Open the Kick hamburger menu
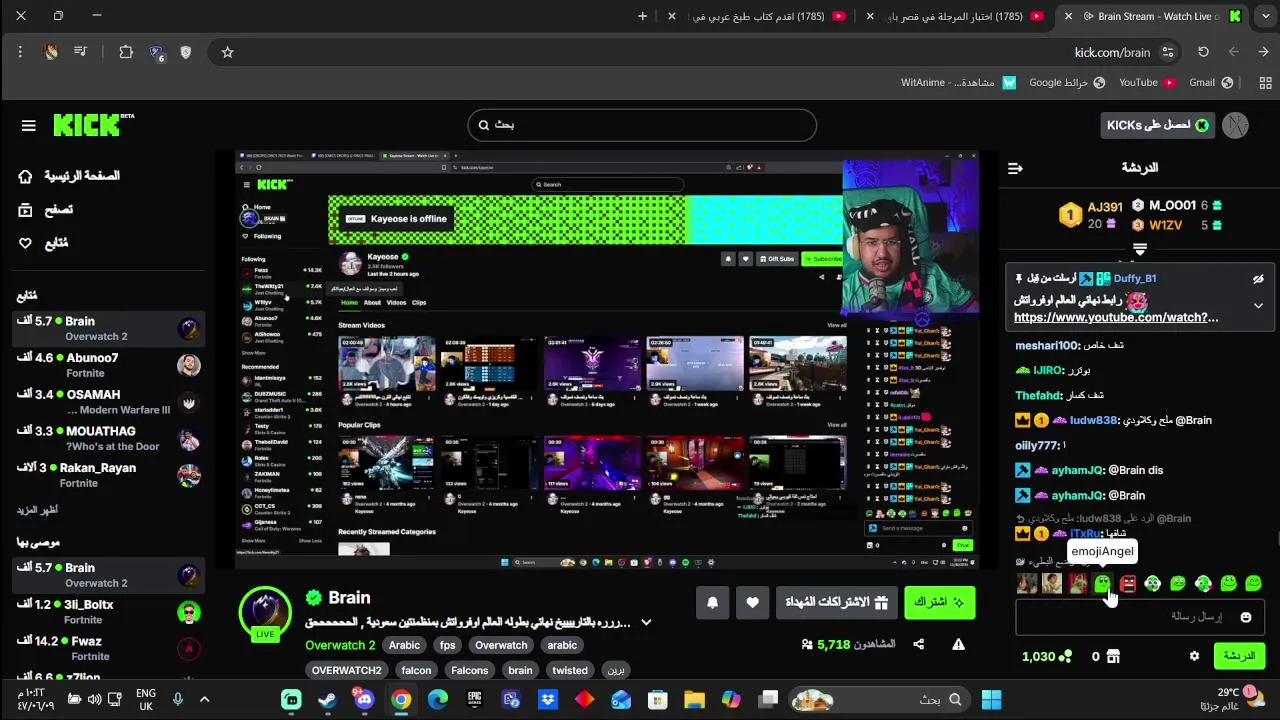Image resolution: width=1280 pixels, height=720 pixels. 28,125
